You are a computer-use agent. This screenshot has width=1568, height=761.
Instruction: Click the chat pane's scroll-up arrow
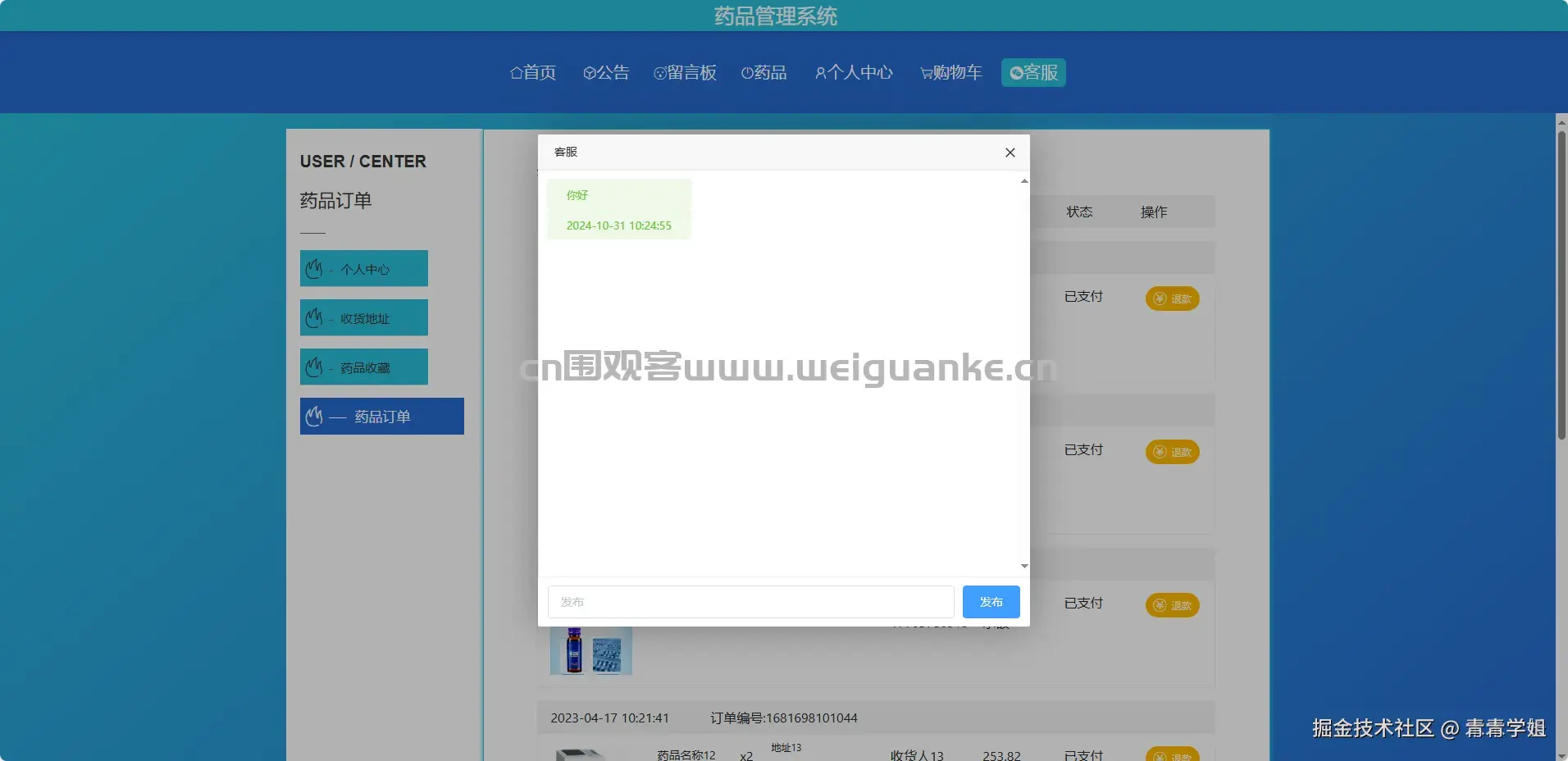point(1024,181)
